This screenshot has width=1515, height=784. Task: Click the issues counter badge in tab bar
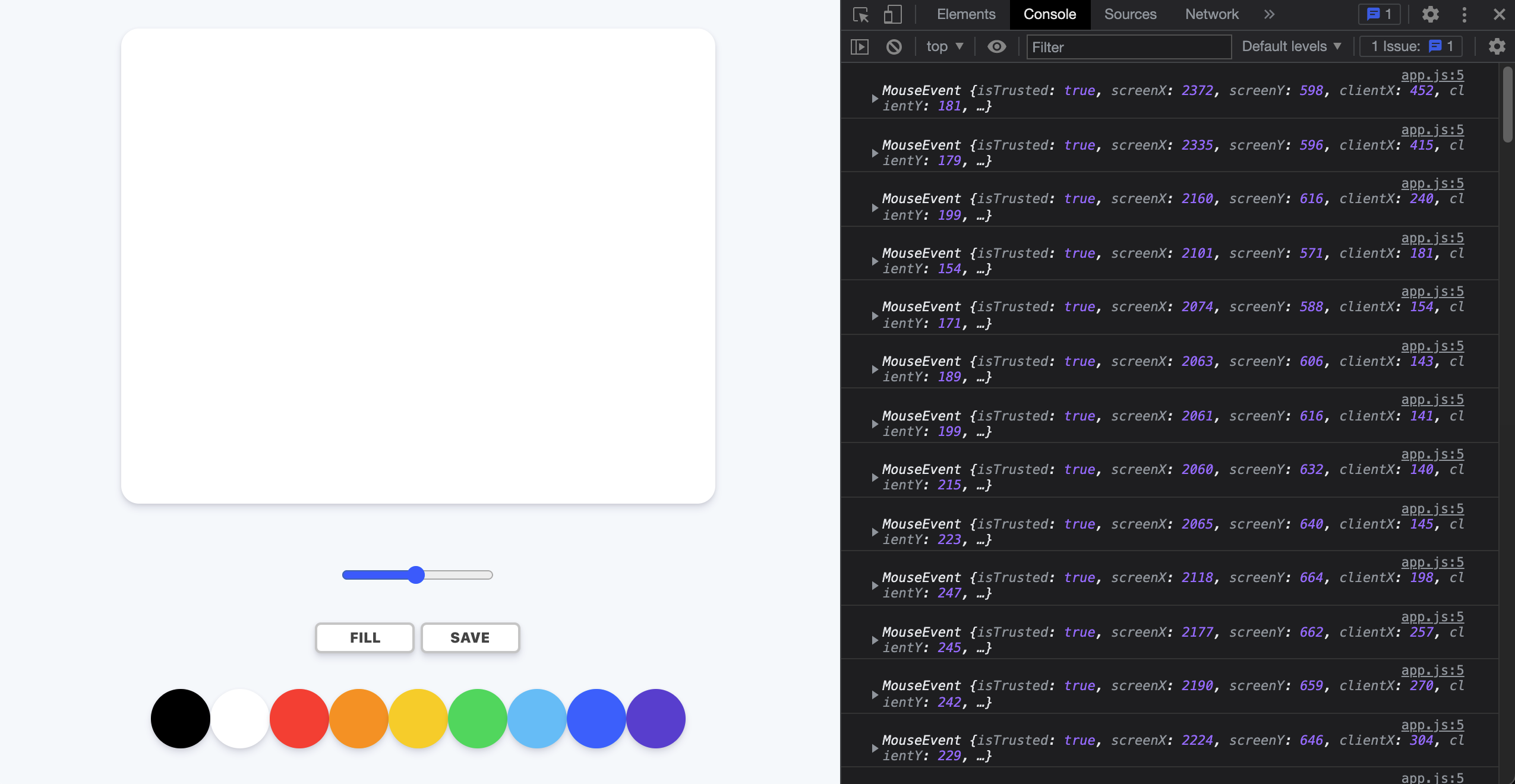coord(1379,15)
